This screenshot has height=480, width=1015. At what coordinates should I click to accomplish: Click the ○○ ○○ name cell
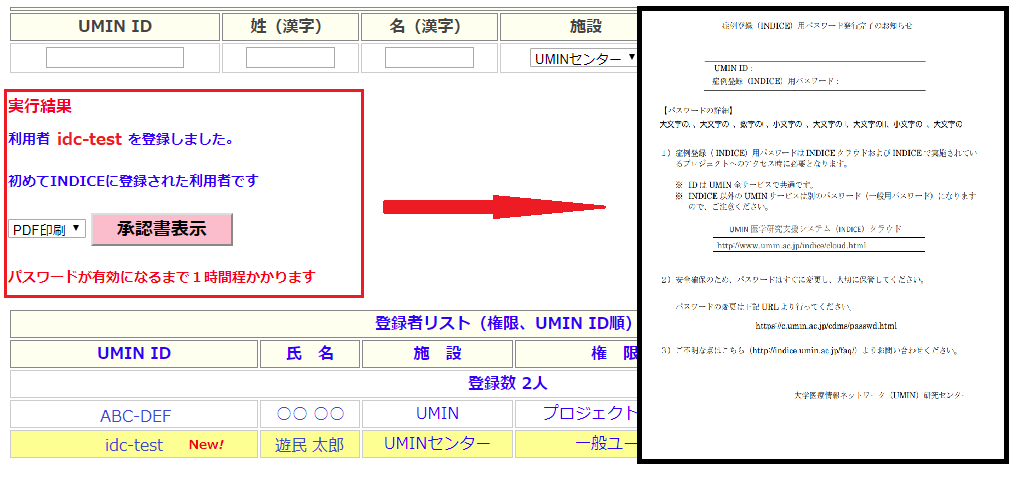point(310,414)
